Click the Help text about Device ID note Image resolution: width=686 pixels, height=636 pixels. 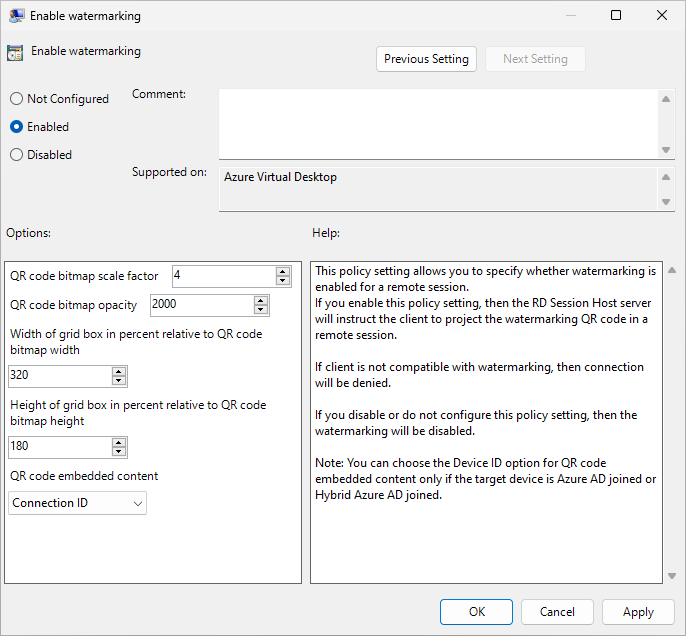point(486,479)
